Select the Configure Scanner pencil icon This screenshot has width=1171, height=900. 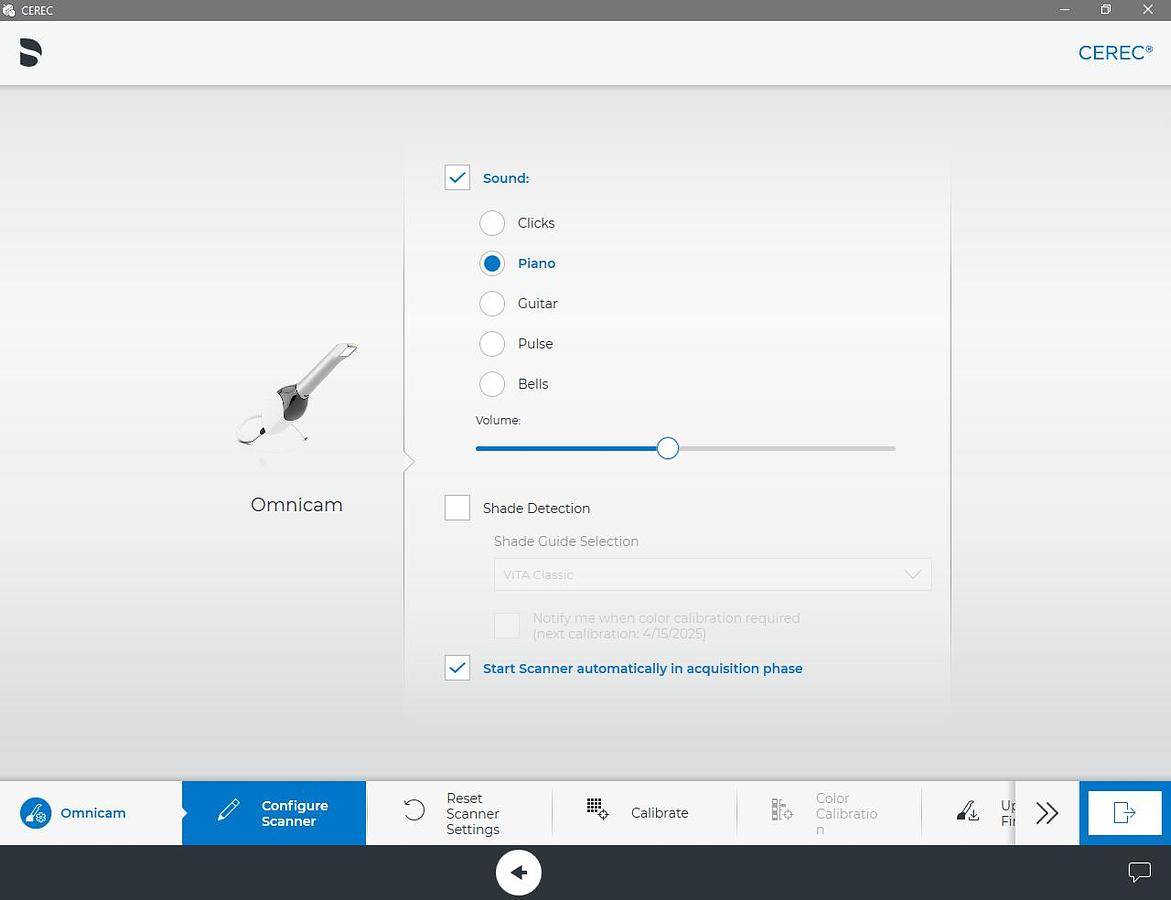click(x=229, y=811)
